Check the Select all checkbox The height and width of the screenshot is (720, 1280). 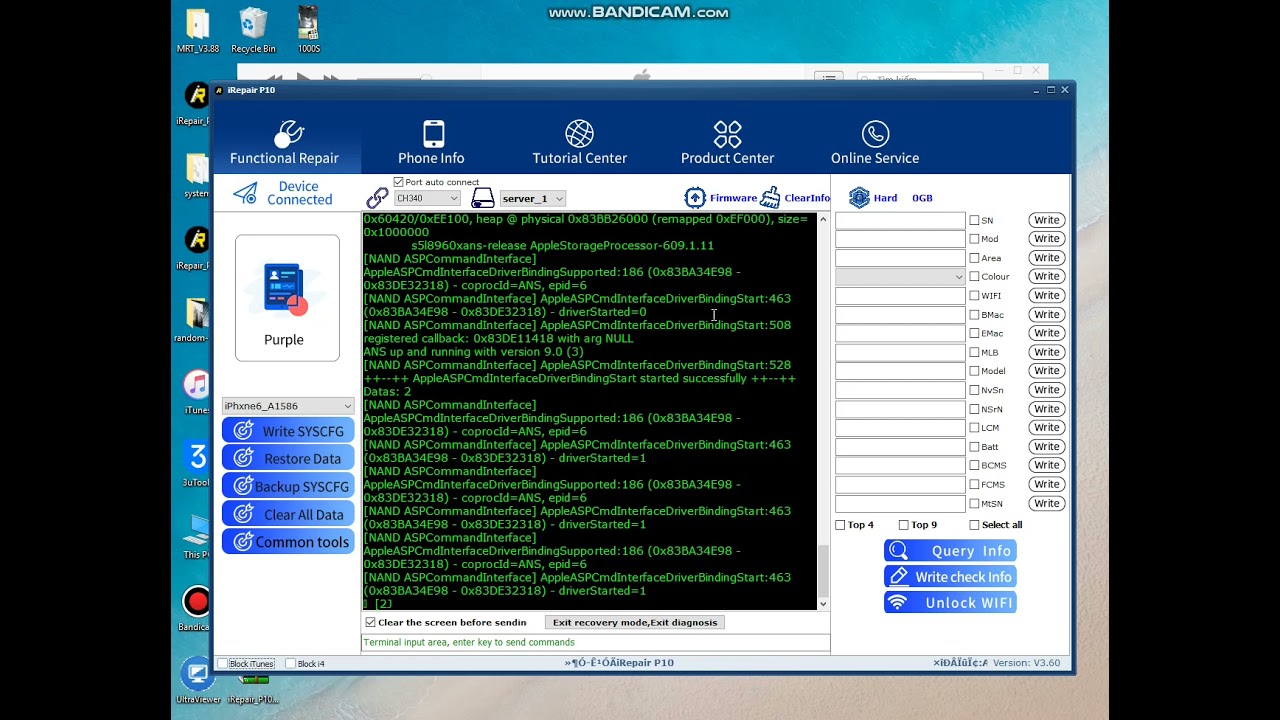click(974, 525)
